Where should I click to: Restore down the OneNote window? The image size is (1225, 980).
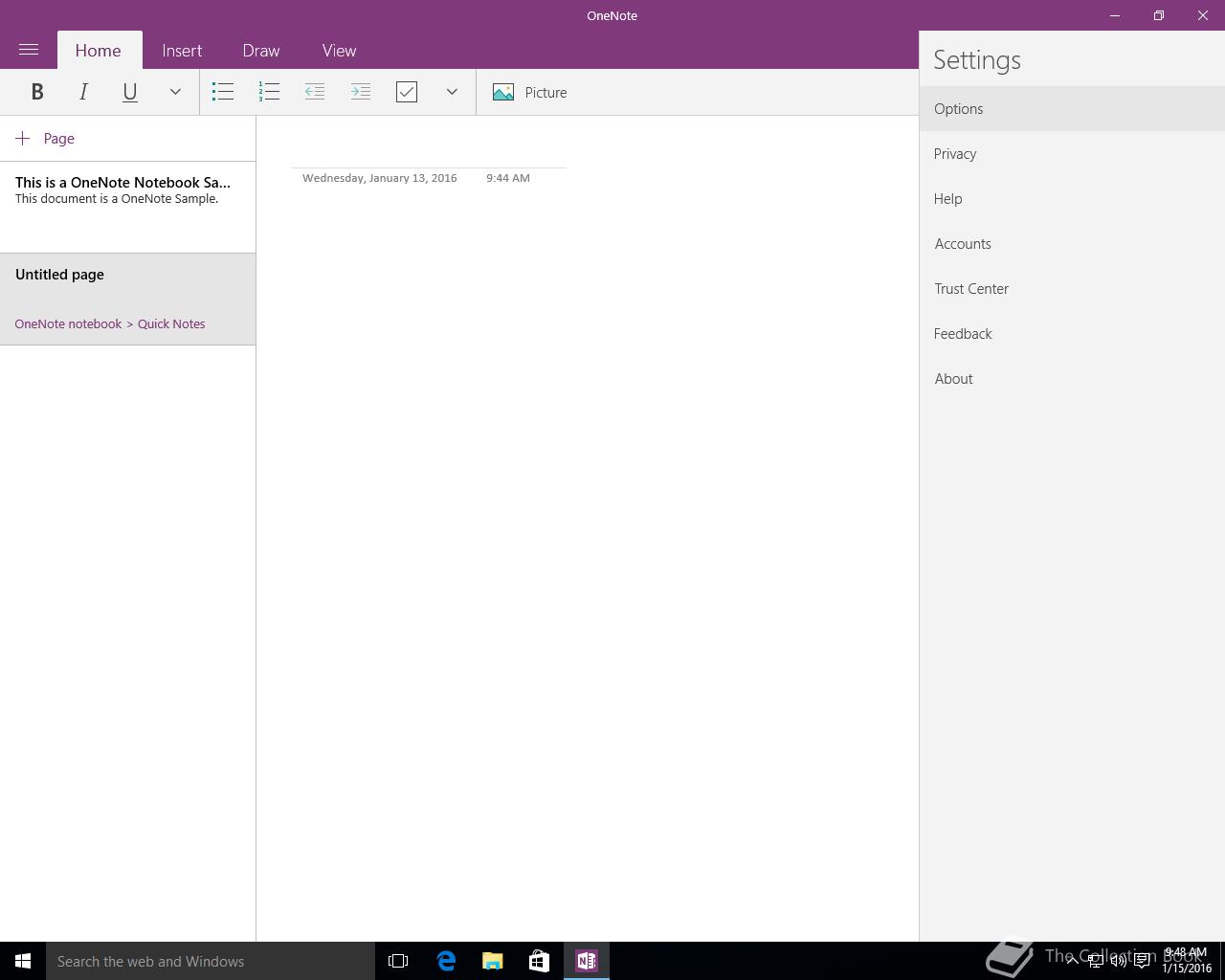coord(1159,15)
